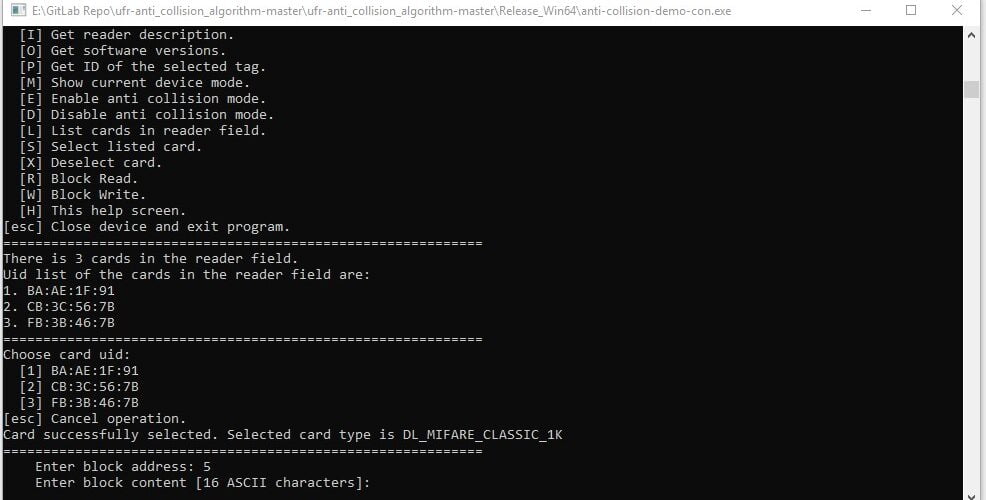Image resolution: width=986 pixels, height=500 pixels.
Task: Maximize the console window
Action: [x=911, y=10]
